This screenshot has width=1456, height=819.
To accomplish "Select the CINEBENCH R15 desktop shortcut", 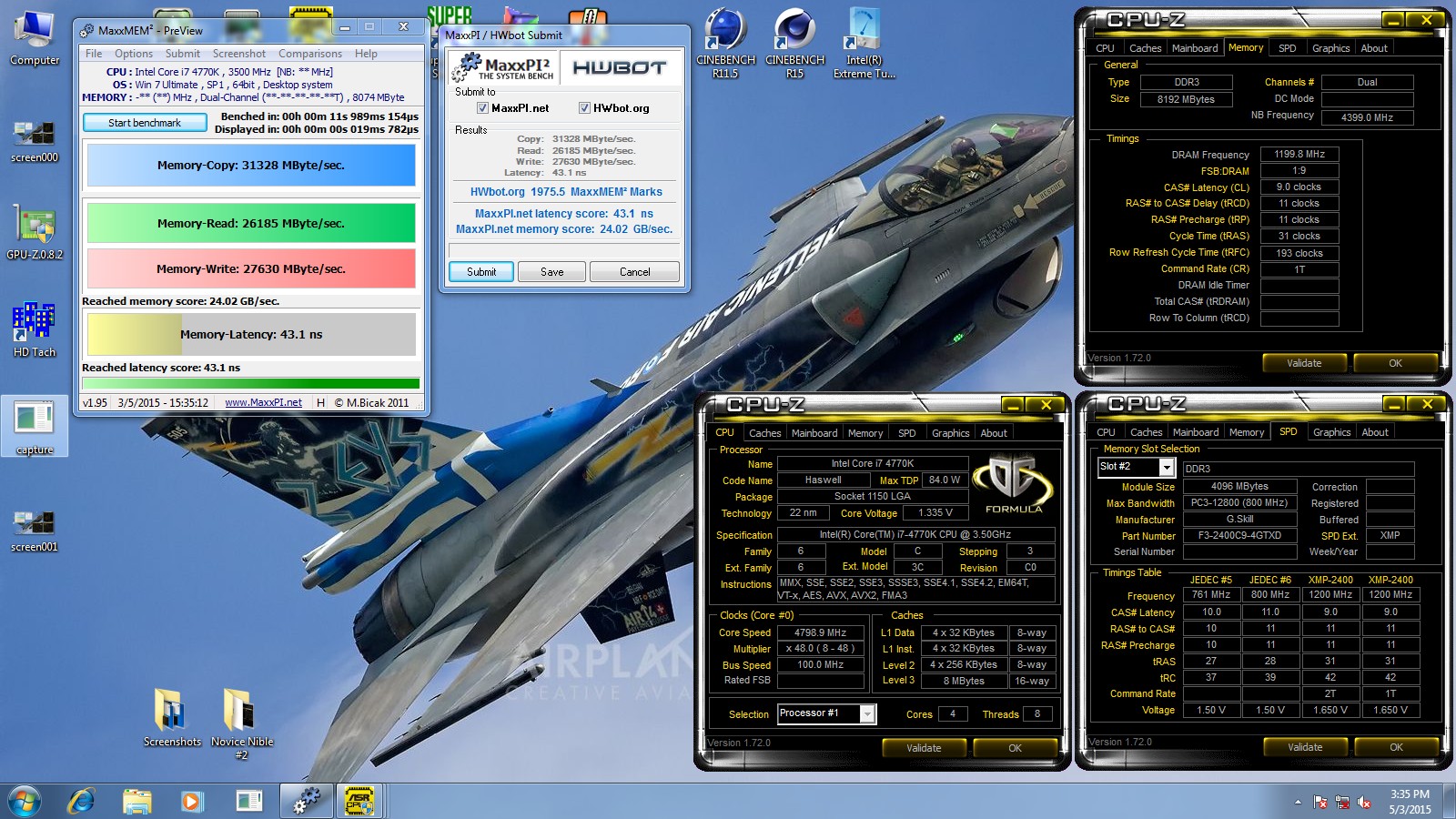I will 794,43.
